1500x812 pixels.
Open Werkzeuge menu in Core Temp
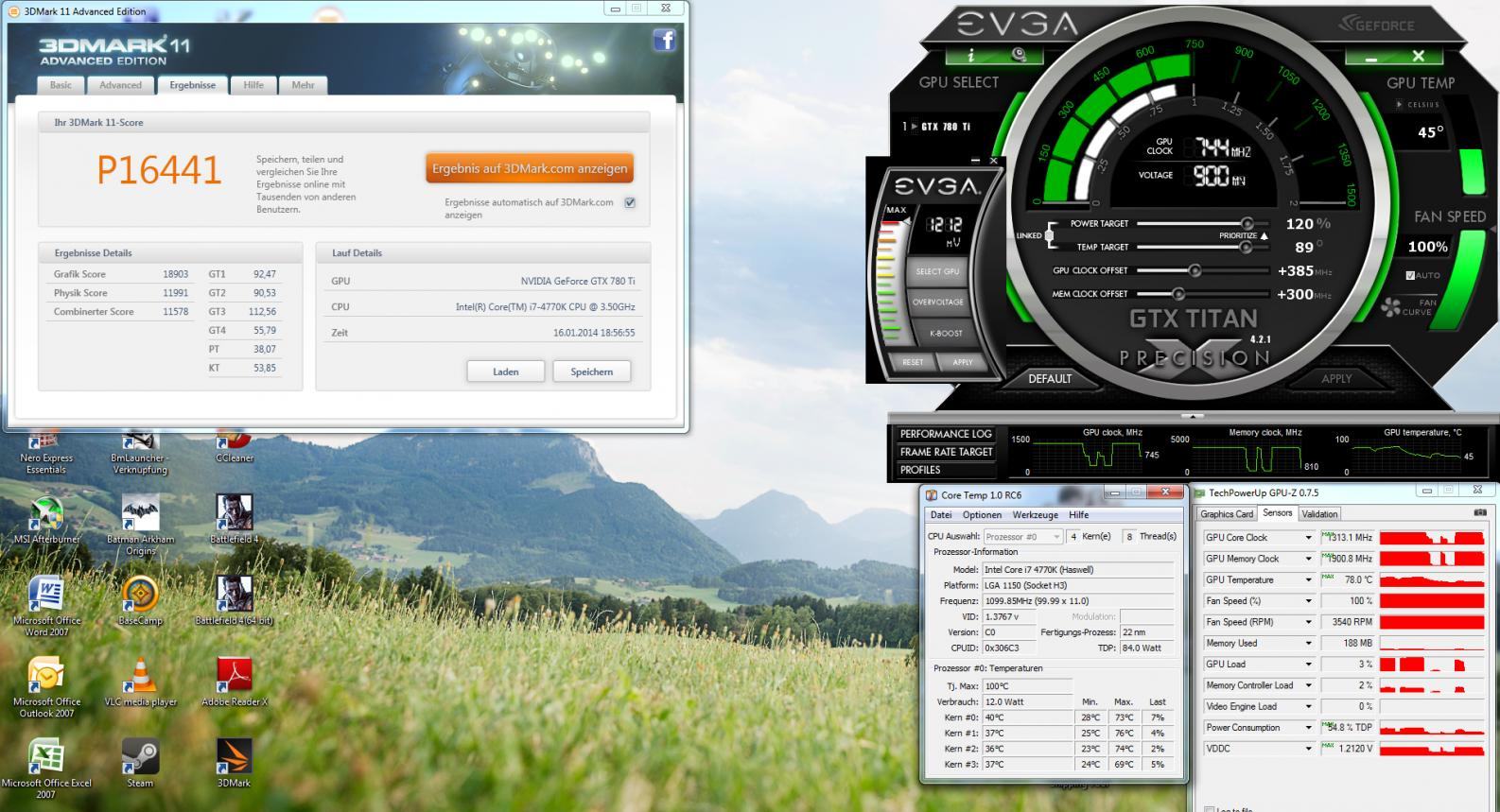(1035, 515)
